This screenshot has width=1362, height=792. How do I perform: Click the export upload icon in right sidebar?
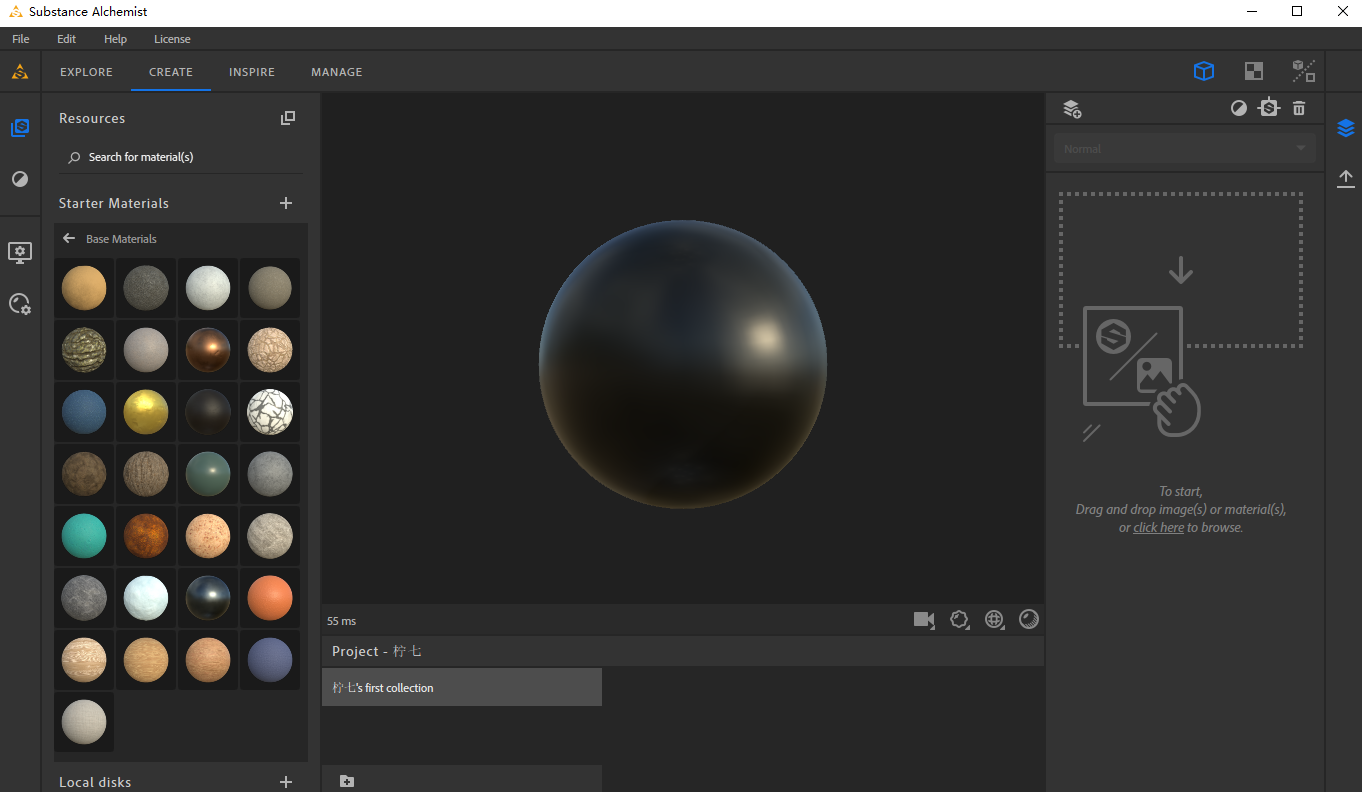[1346, 178]
